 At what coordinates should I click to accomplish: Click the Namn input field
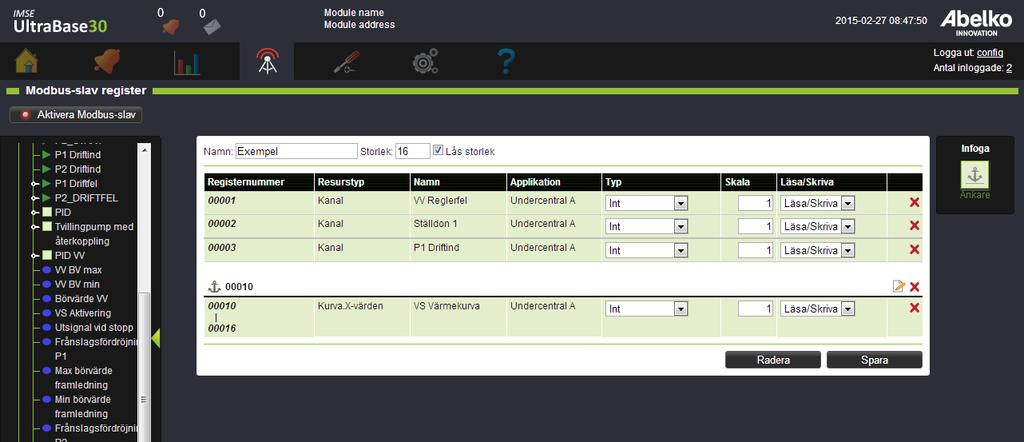(296, 151)
